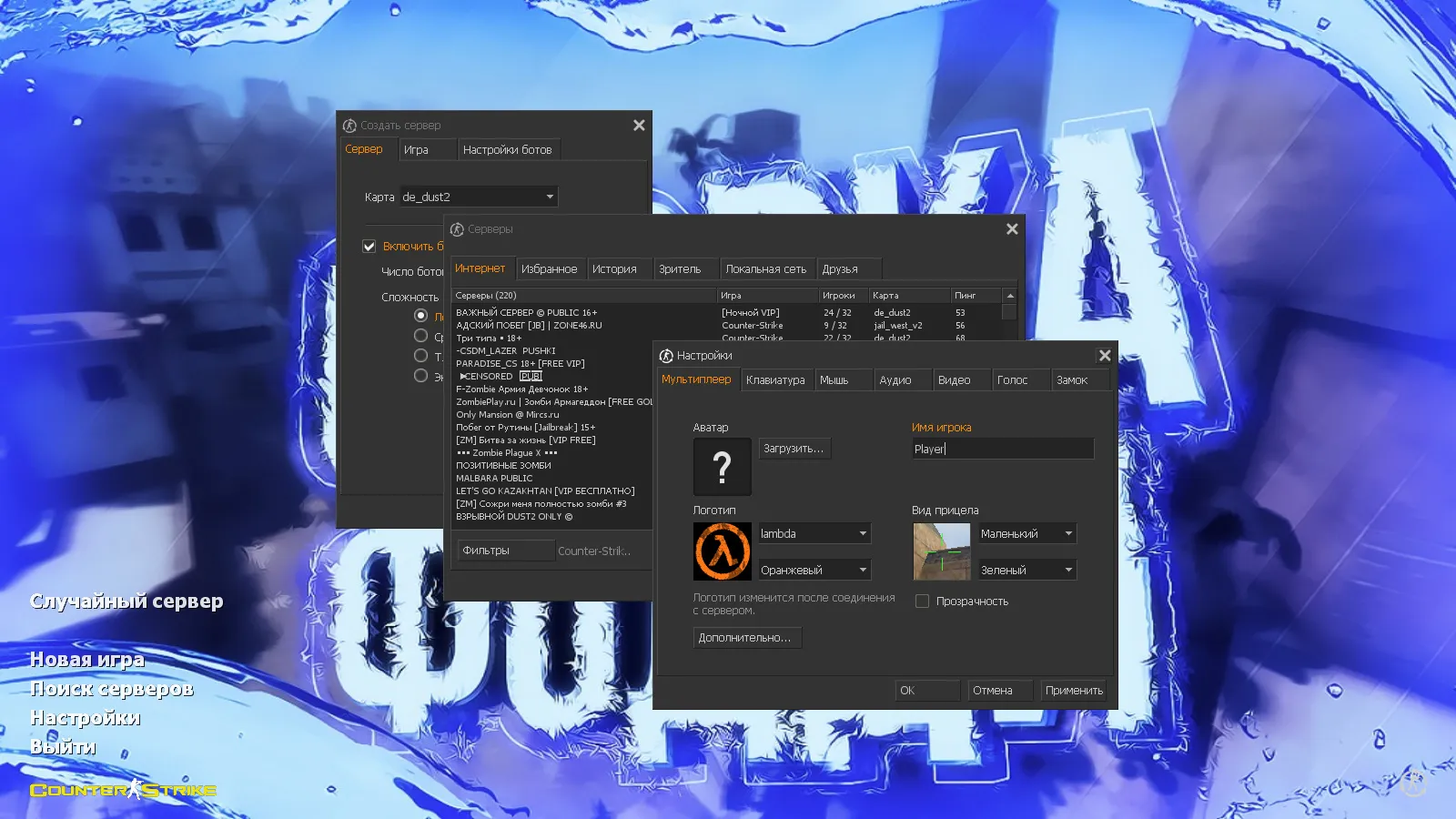Uncheck the Включить ботов checkbox
Image resolution: width=1456 pixels, height=819 pixels.
click(369, 245)
